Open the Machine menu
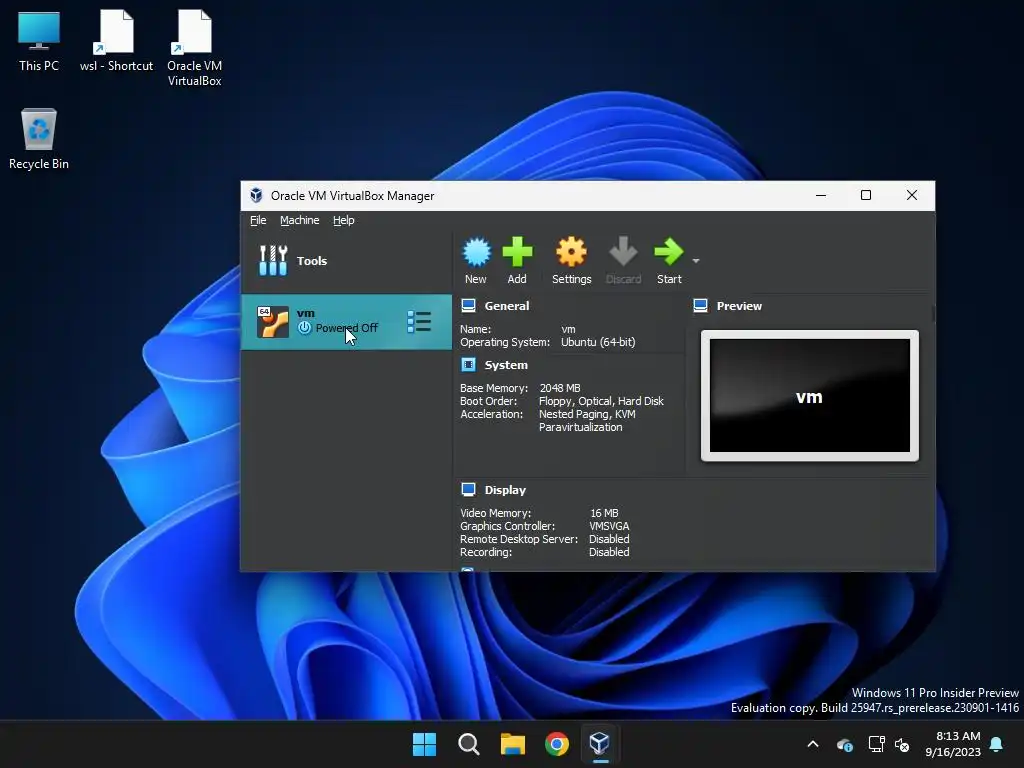 tap(300, 220)
